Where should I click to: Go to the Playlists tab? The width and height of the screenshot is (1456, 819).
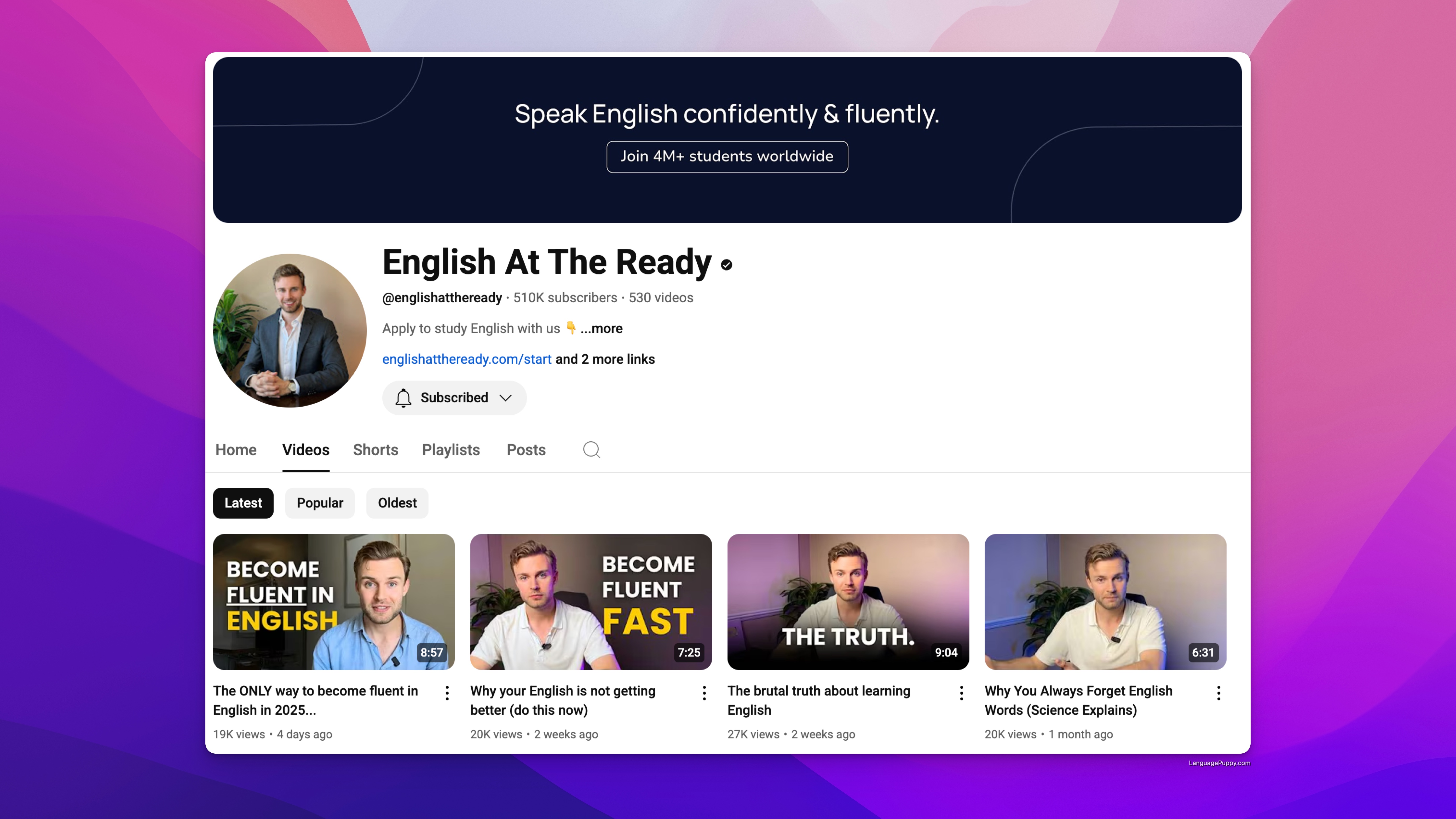[x=450, y=450]
